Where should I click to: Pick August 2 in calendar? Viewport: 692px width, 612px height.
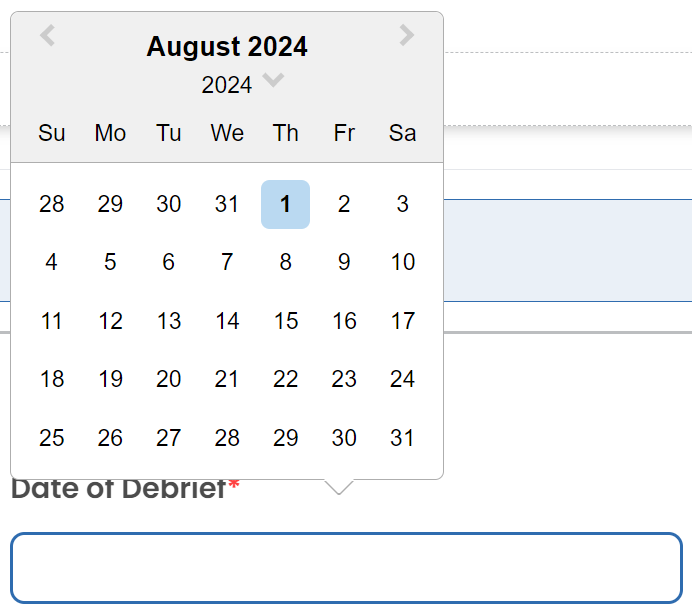[x=344, y=204]
